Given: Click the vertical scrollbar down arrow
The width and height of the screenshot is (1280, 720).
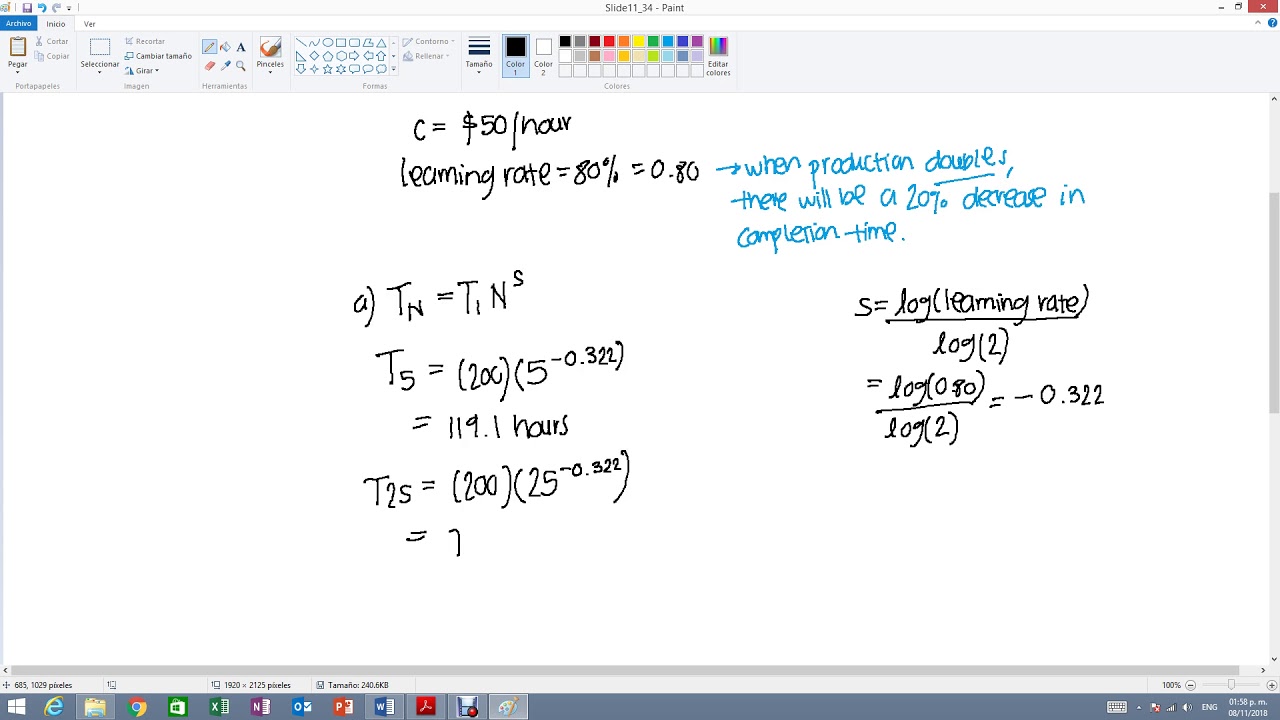Looking at the screenshot, I should [1274, 658].
